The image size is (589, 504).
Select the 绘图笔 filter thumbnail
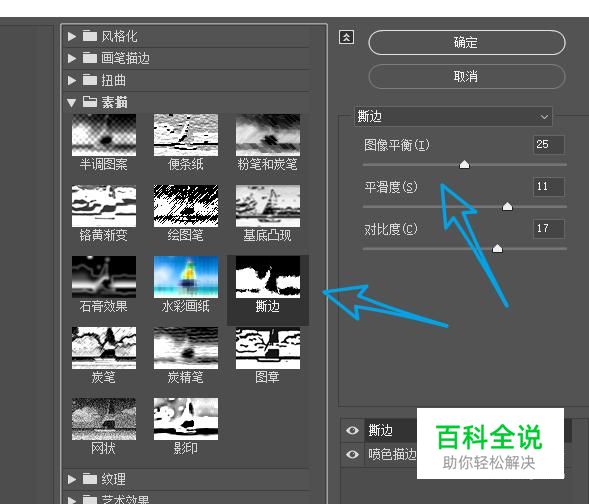coord(186,206)
